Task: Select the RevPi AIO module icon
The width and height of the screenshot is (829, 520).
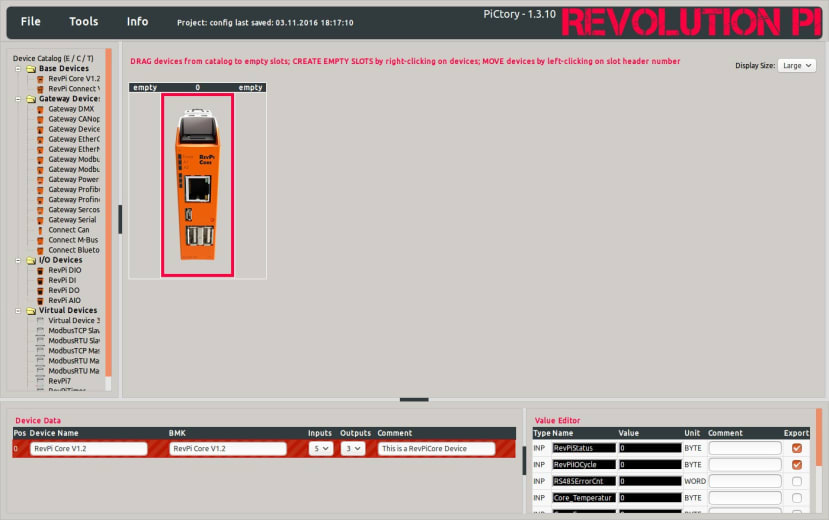Action: pyautogui.click(x=40, y=301)
